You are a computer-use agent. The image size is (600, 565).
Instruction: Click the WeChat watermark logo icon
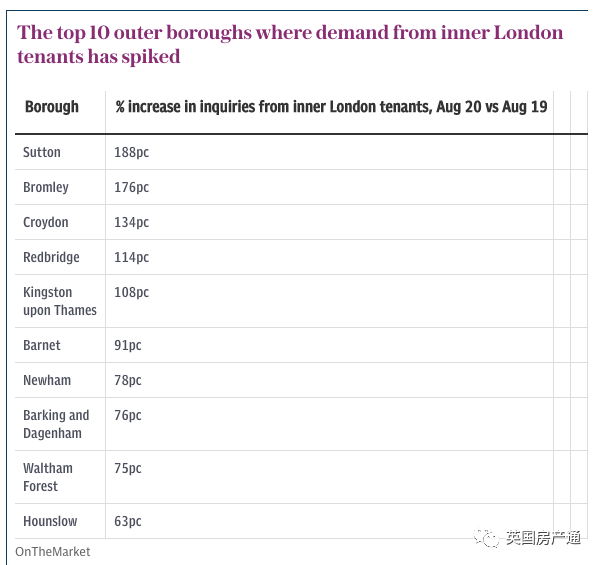tap(486, 537)
